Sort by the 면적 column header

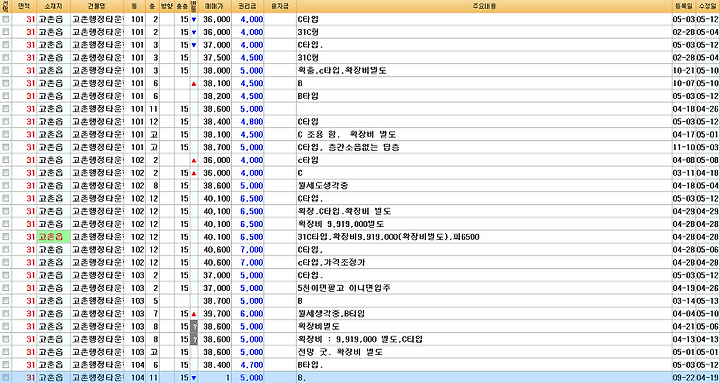[x=23, y=6]
